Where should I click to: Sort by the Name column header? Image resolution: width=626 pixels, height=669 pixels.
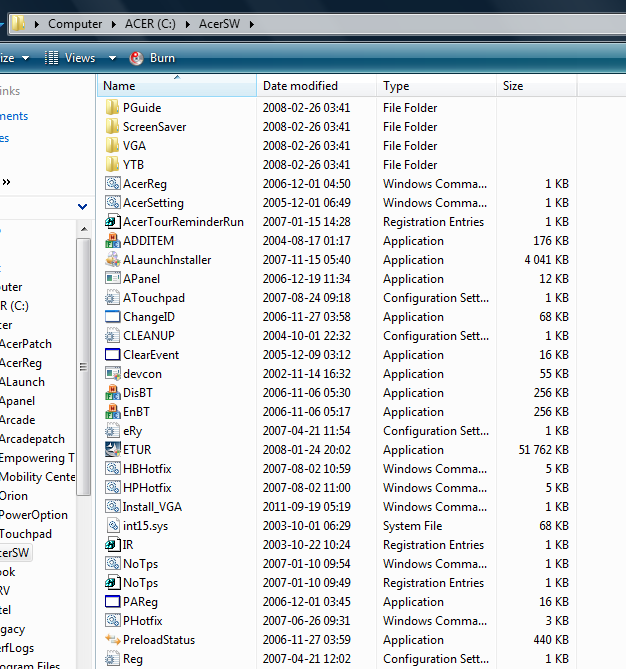[177, 86]
